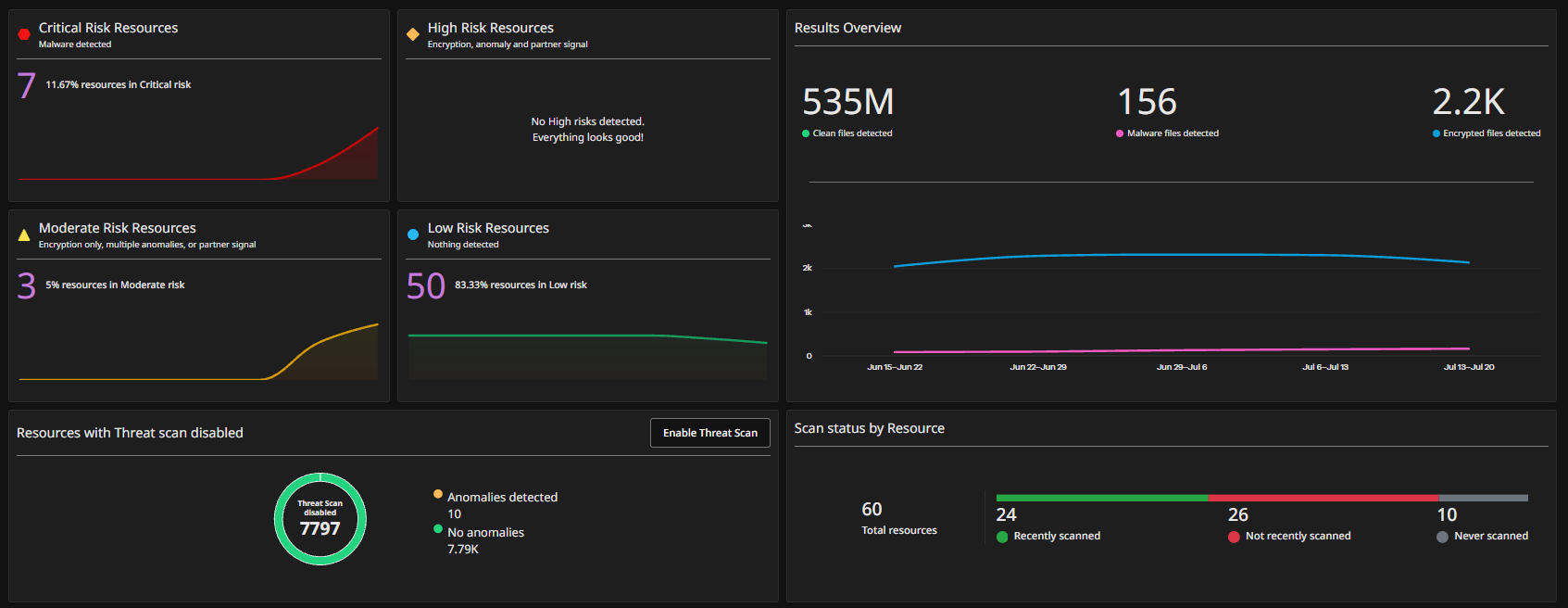Click the moderate risk count 3

coord(26,285)
